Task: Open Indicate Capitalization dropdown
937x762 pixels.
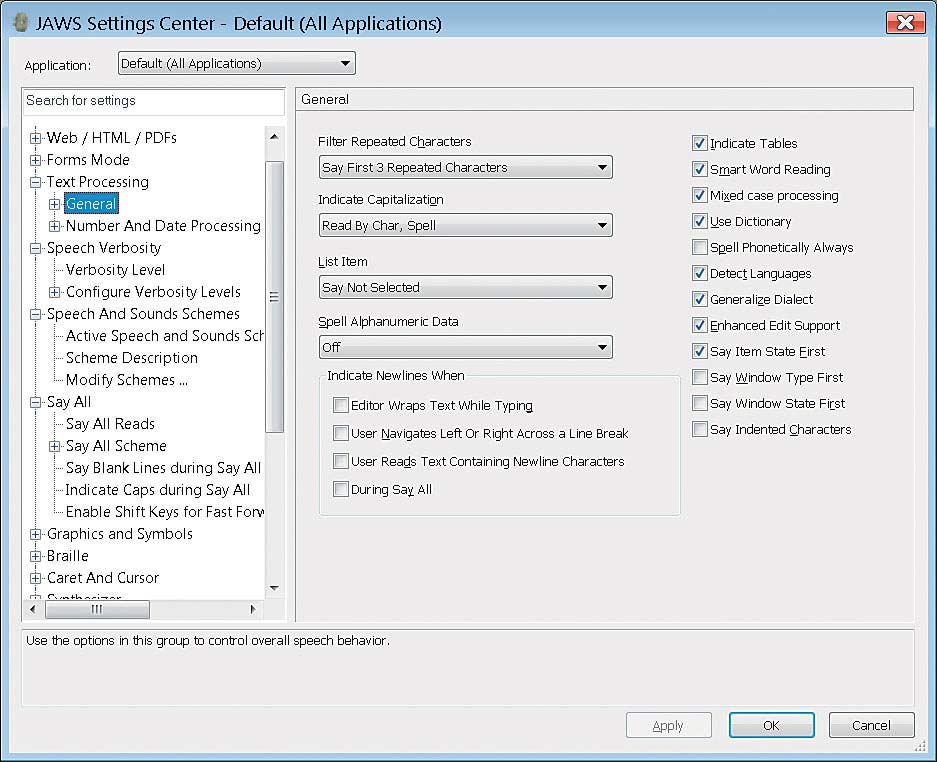Action: [466, 225]
